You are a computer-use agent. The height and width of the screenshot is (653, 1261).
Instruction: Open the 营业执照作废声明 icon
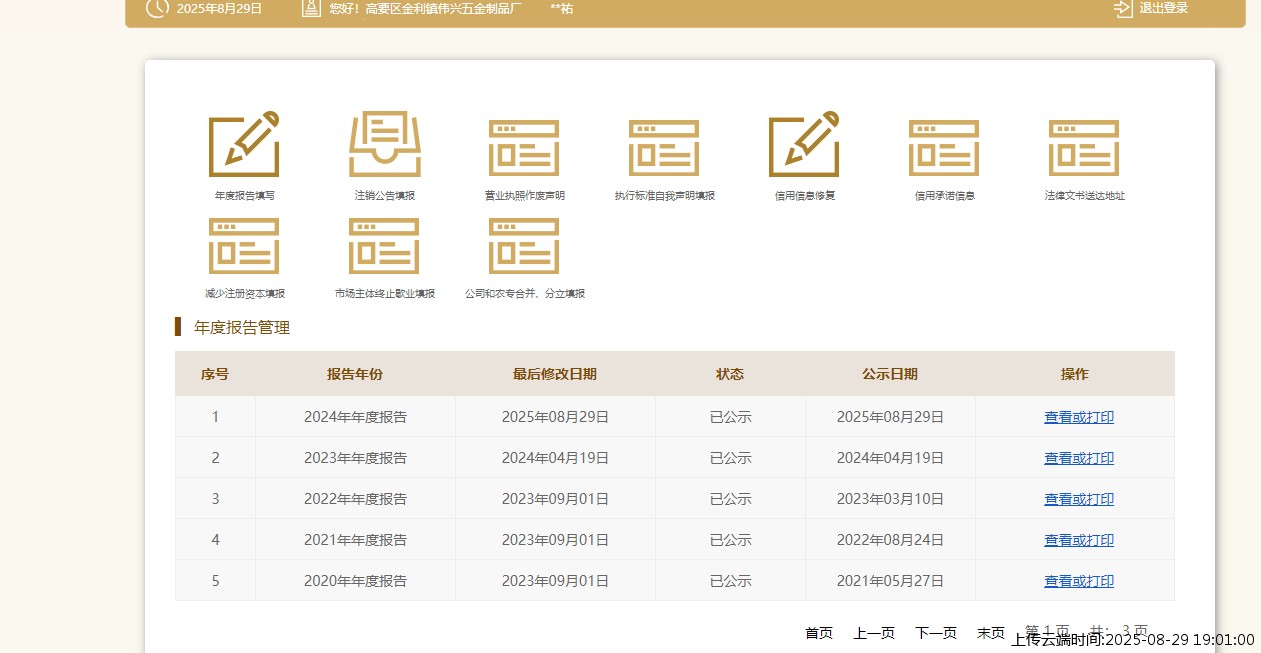click(x=524, y=148)
